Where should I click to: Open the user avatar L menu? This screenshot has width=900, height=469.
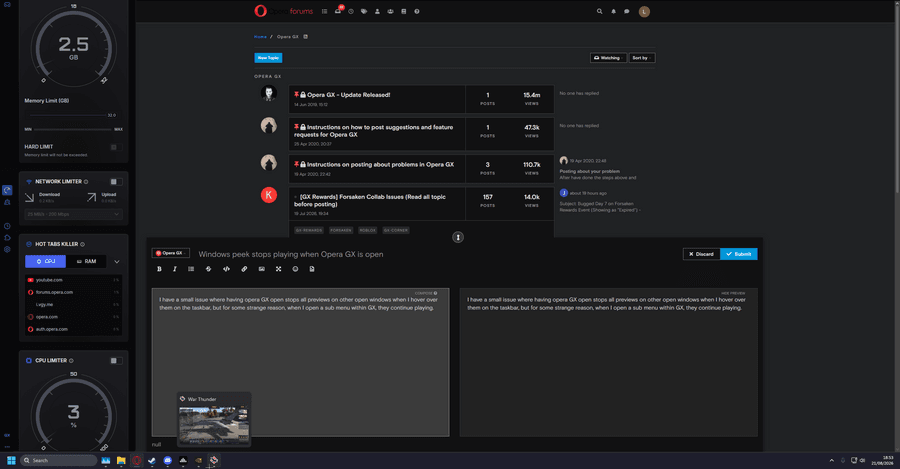(x=644, y=11)
